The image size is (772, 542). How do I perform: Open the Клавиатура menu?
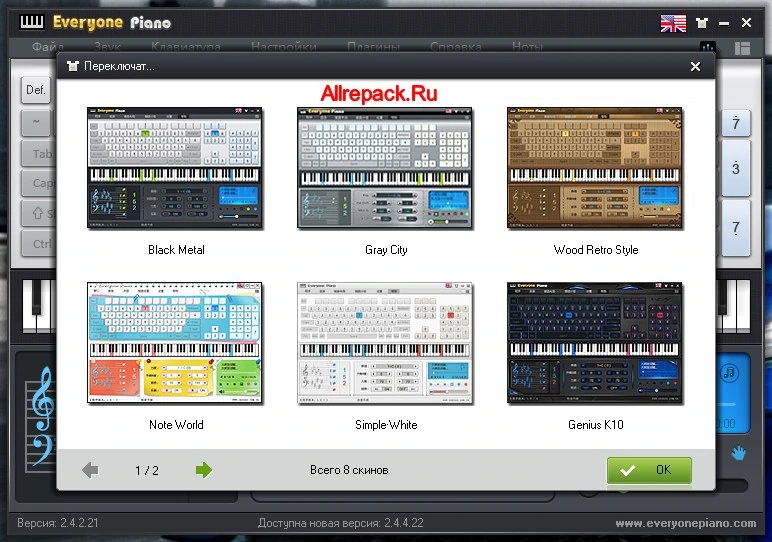tap(186, 47)
